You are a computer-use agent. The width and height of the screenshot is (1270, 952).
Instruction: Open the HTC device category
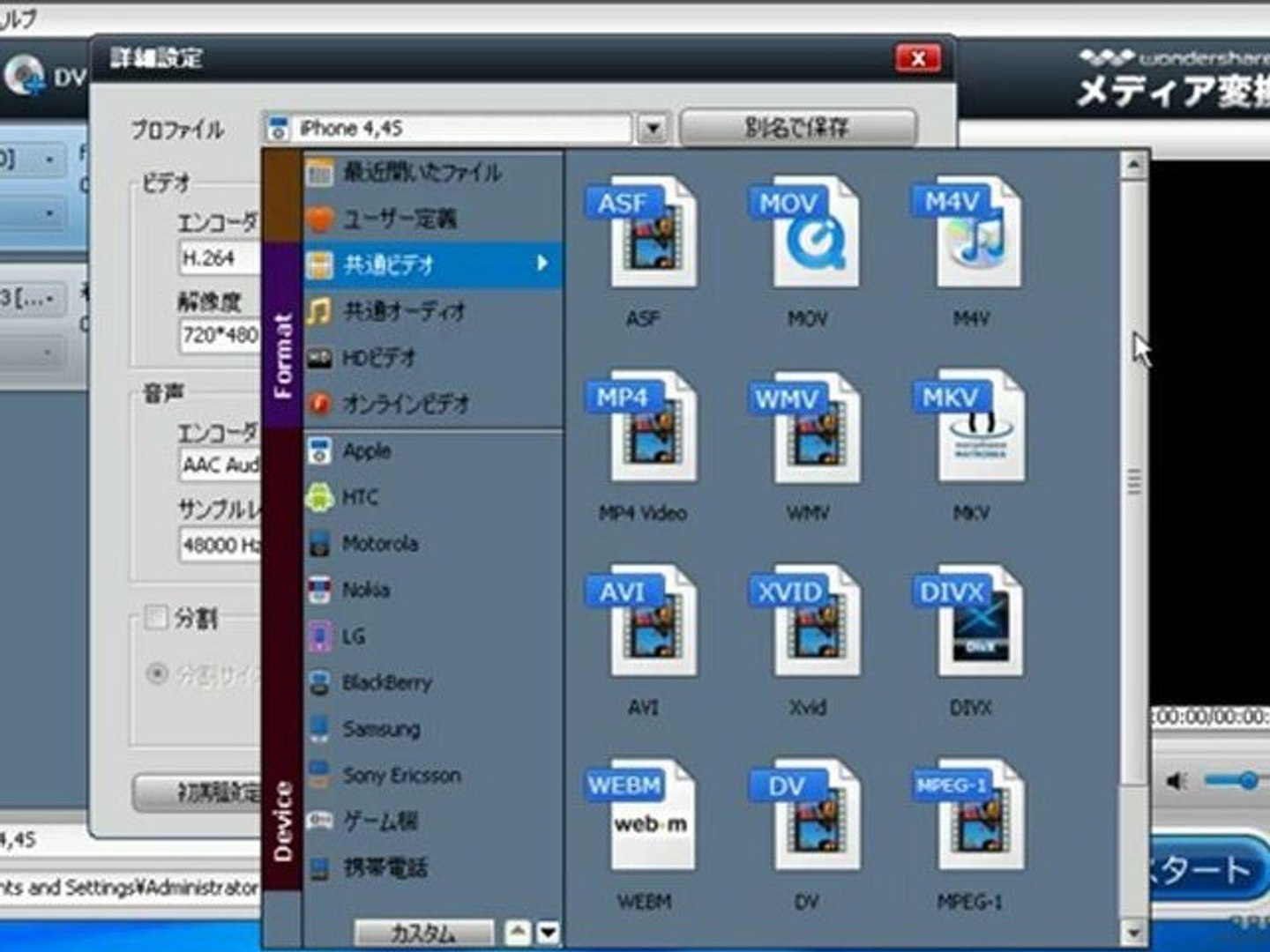[432, 497]
